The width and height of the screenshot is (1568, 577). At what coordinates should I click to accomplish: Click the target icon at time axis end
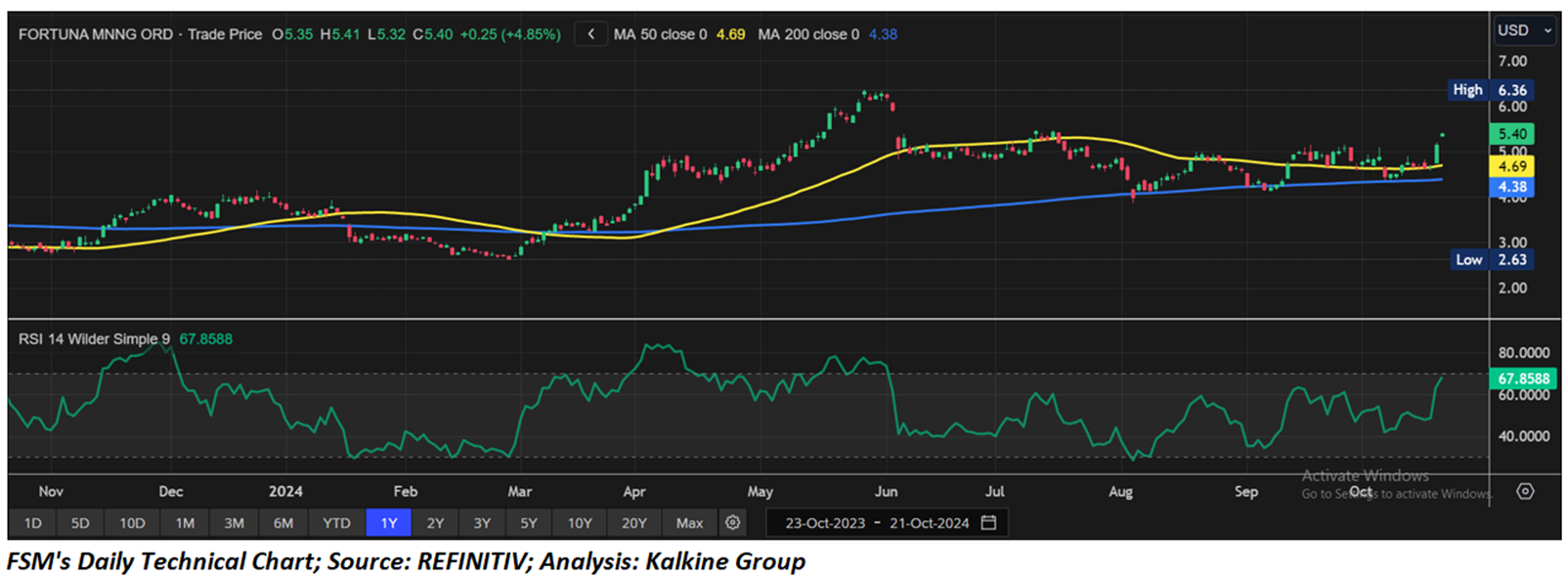pos(1525,491)
